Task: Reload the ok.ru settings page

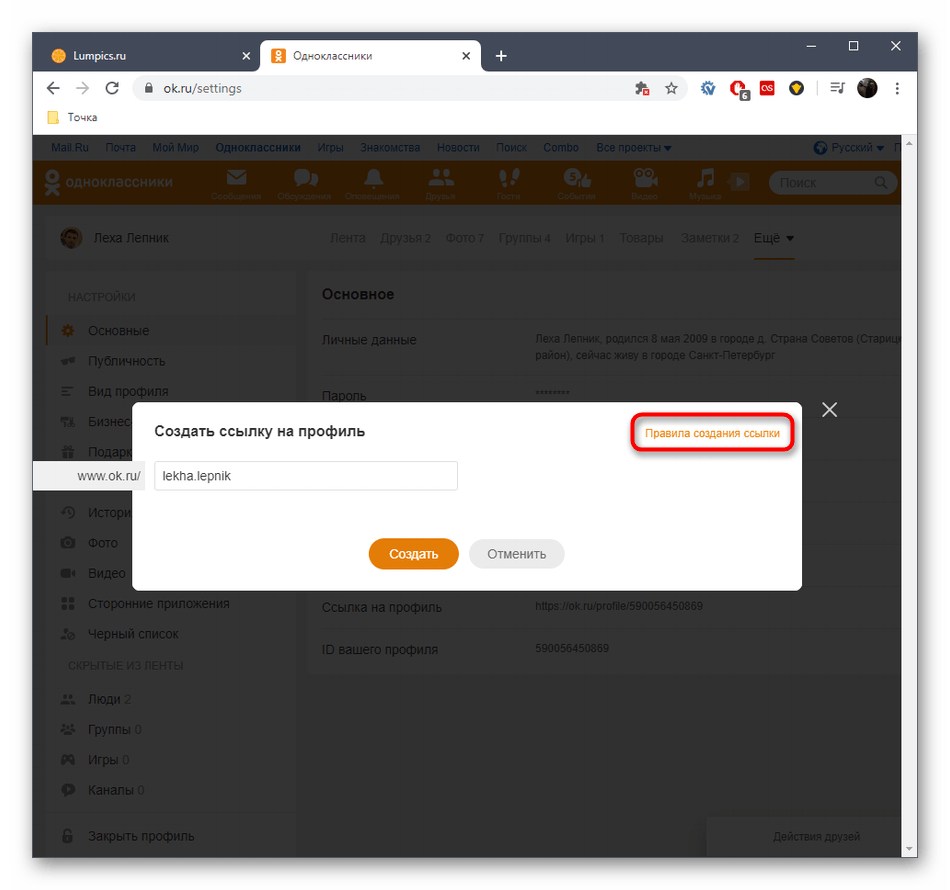Action: (x=112, y=88)
